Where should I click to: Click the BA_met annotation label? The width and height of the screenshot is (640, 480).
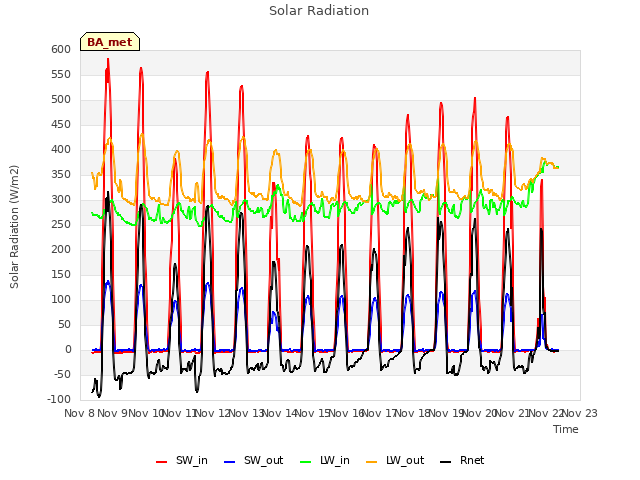110,42
